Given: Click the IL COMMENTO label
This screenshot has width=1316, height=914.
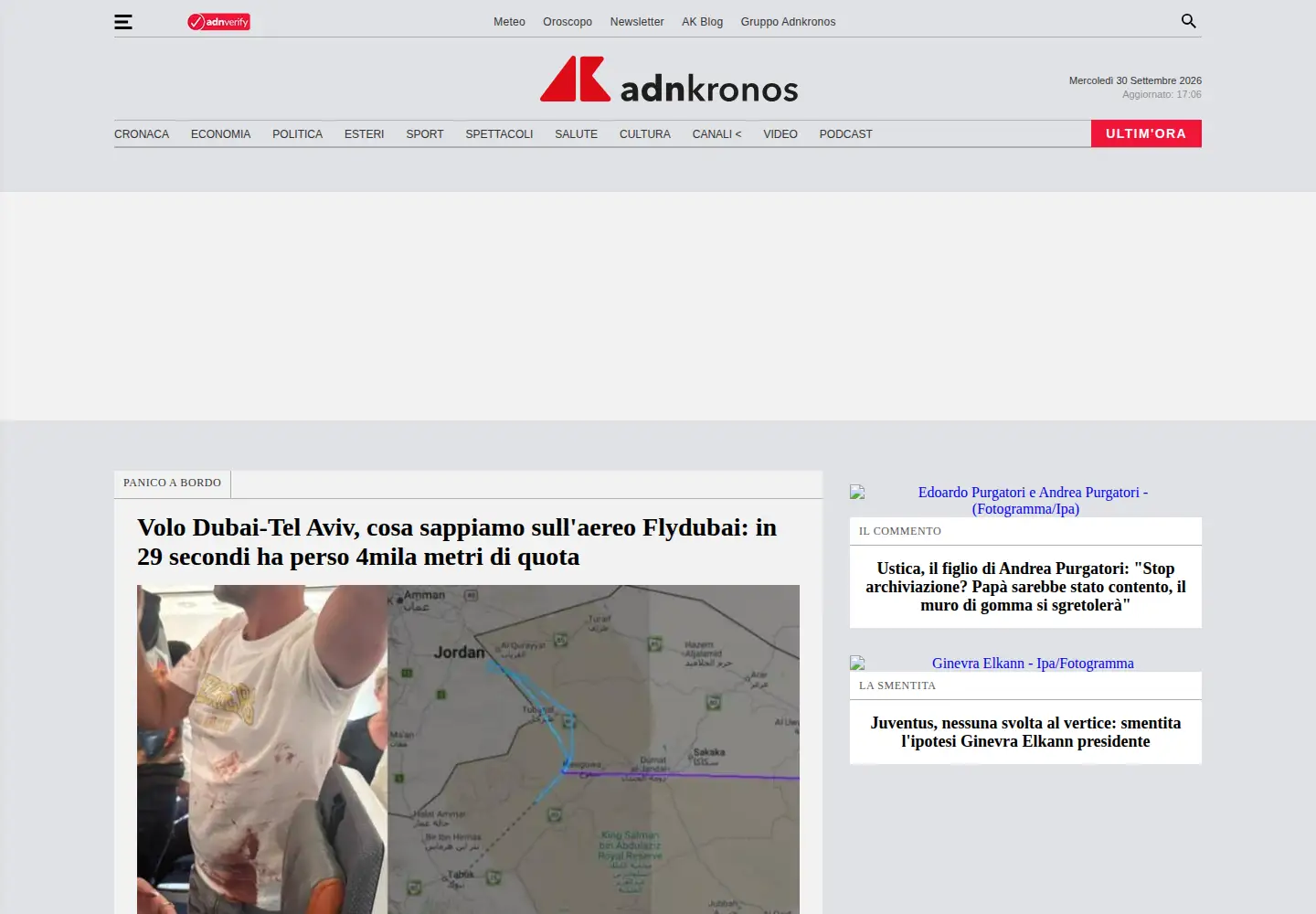Looking at the screenshot, I should pyautogui.click(x=900, y=531).
